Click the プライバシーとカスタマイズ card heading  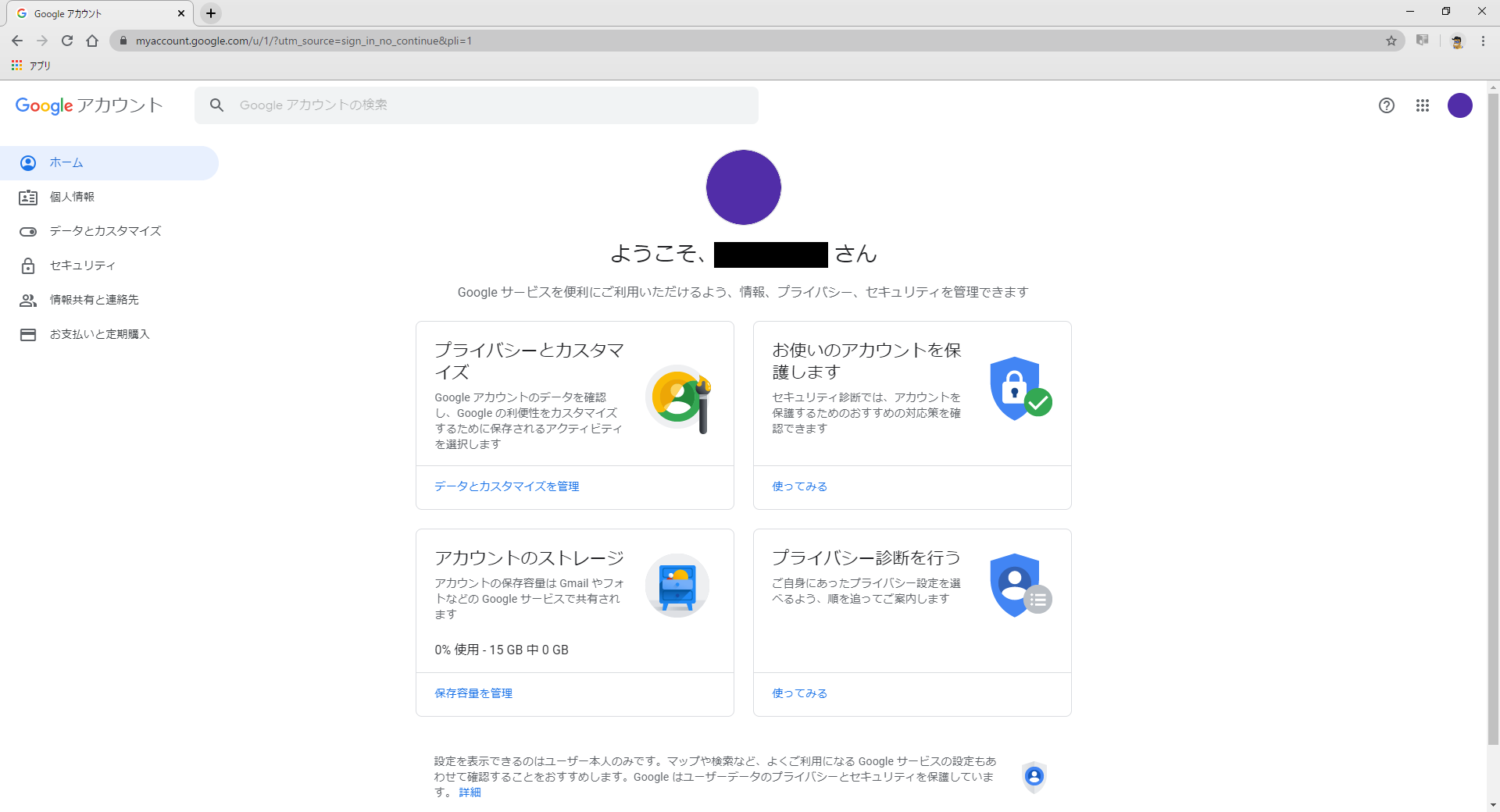[529, 361]
